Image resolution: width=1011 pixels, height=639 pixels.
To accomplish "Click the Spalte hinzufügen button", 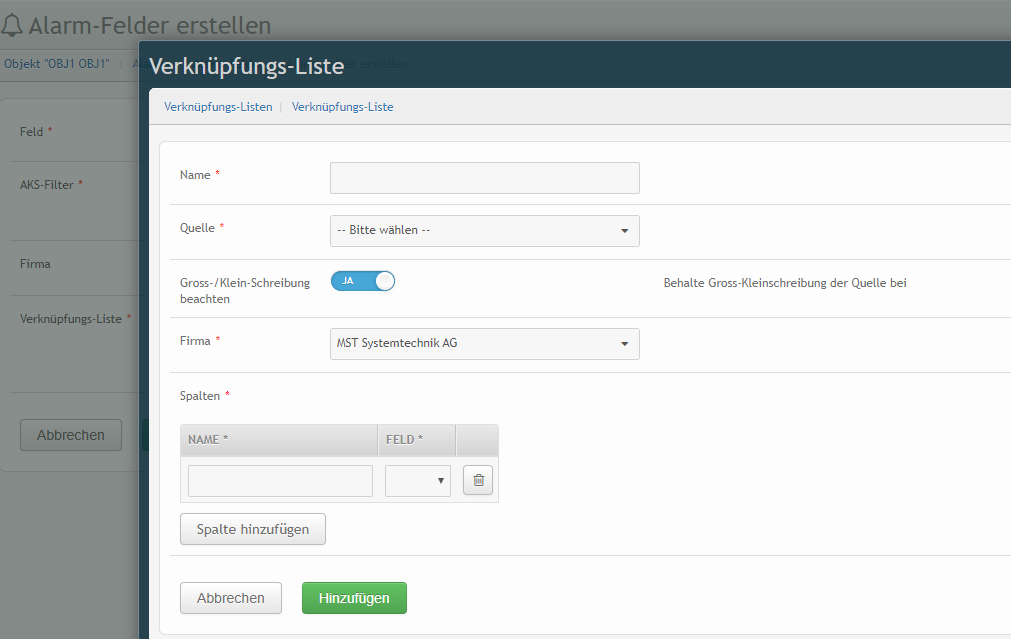I will pyautogui.click(x=253, y=529).
